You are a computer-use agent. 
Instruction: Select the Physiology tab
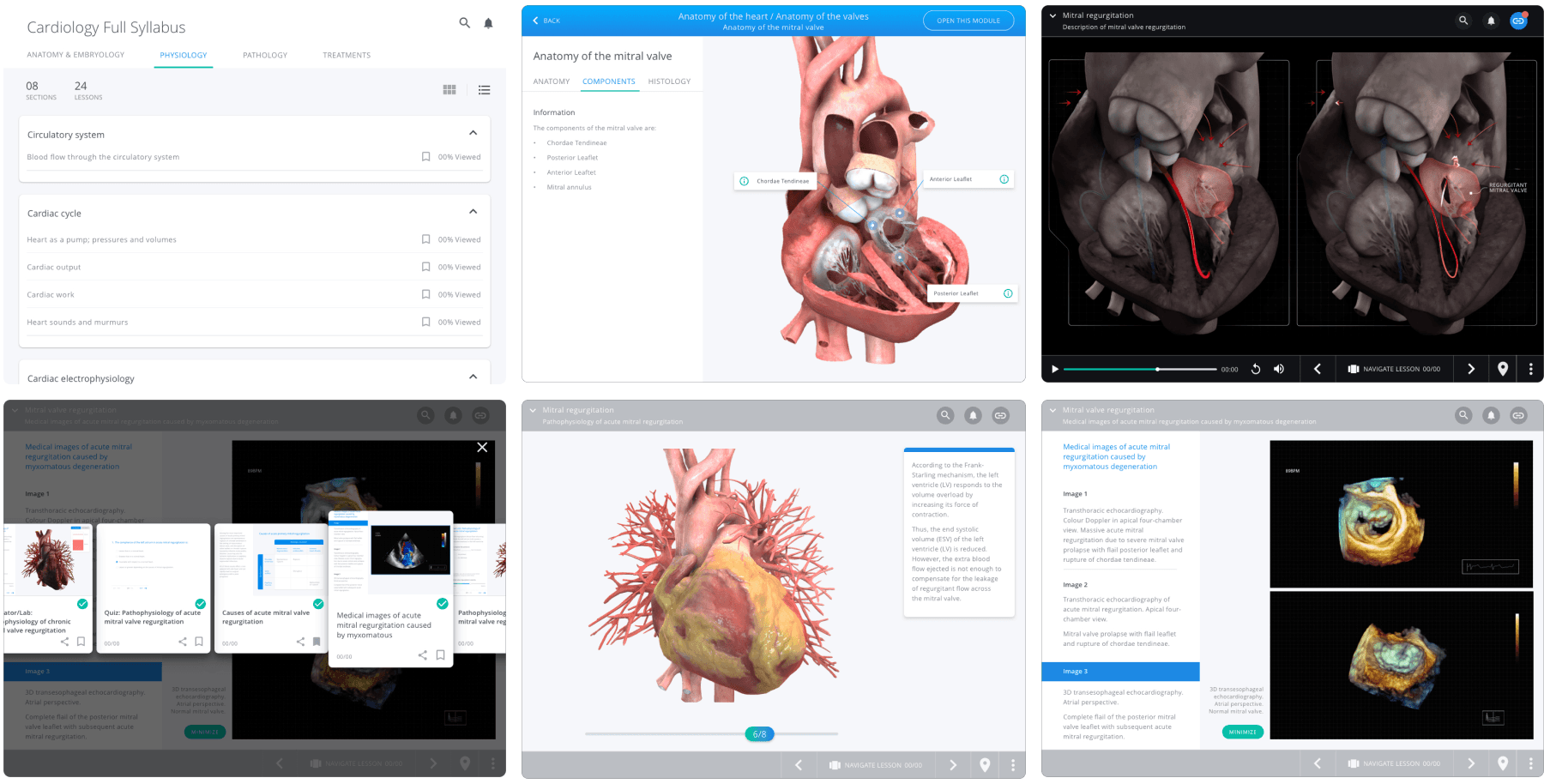[x=184, y=55]
